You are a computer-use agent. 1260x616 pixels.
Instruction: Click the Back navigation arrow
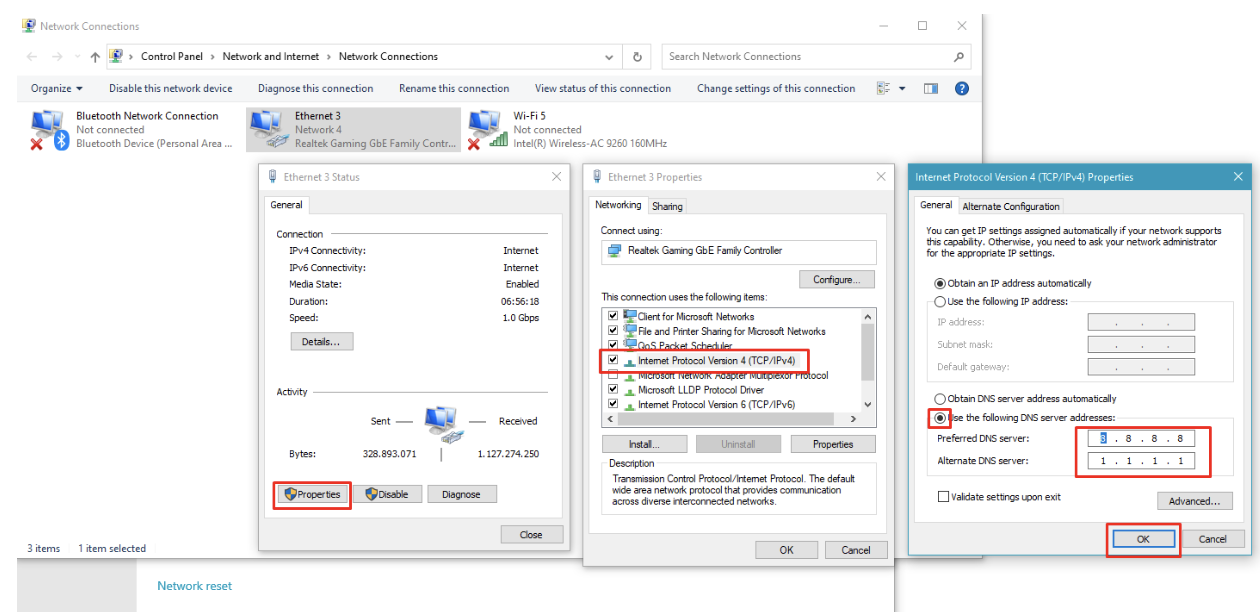click(32, 57)
